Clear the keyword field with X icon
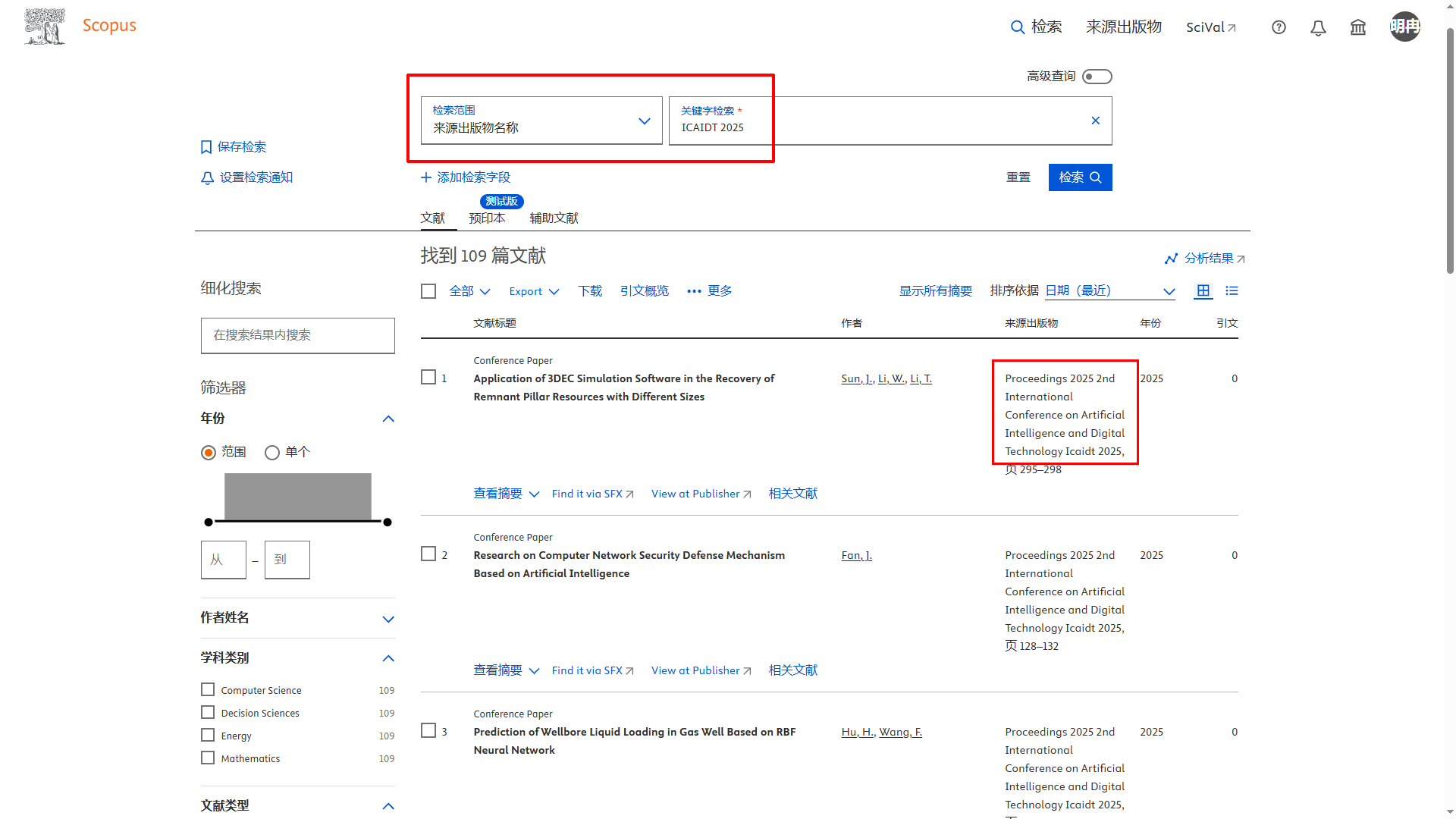This screenshot has height=819, width=1456. 1095,121
